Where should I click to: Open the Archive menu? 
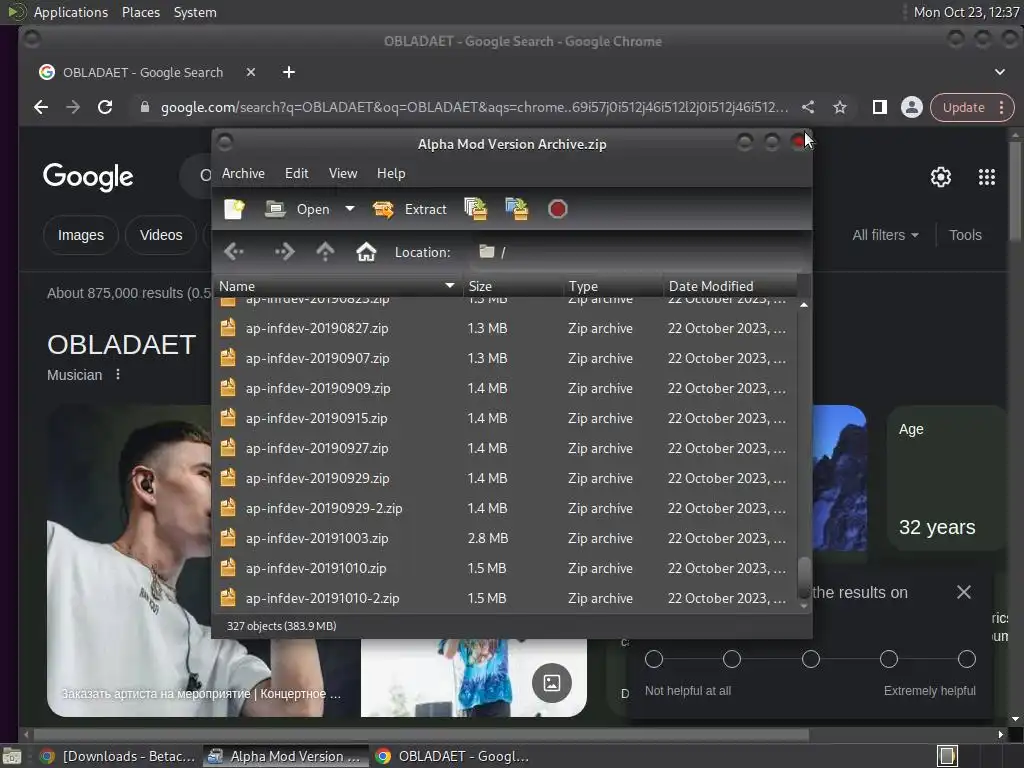[243, 173]
